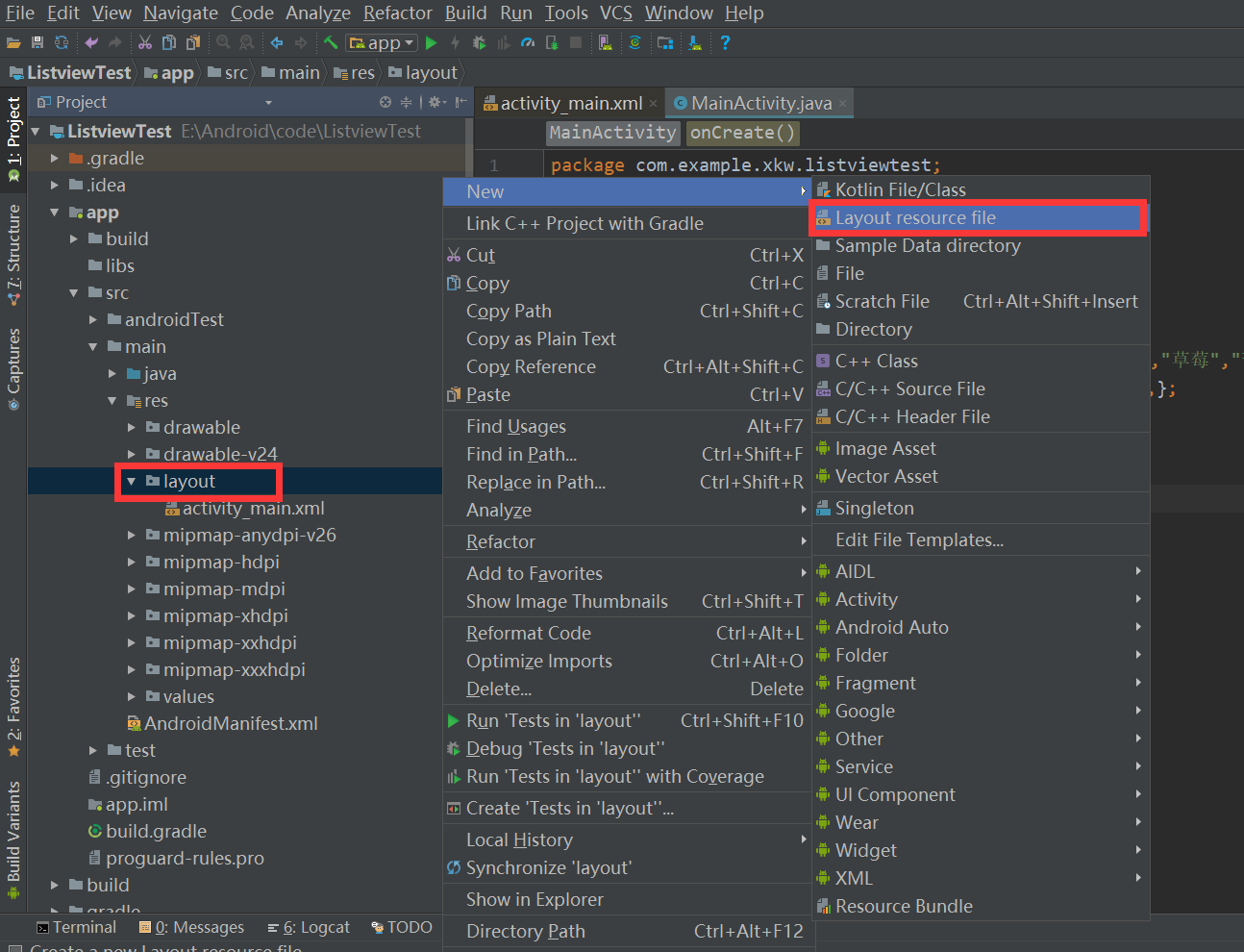Open the Terminal tool window
The width and height of the screenshot is (1244, 952).
tap(76, 927)
